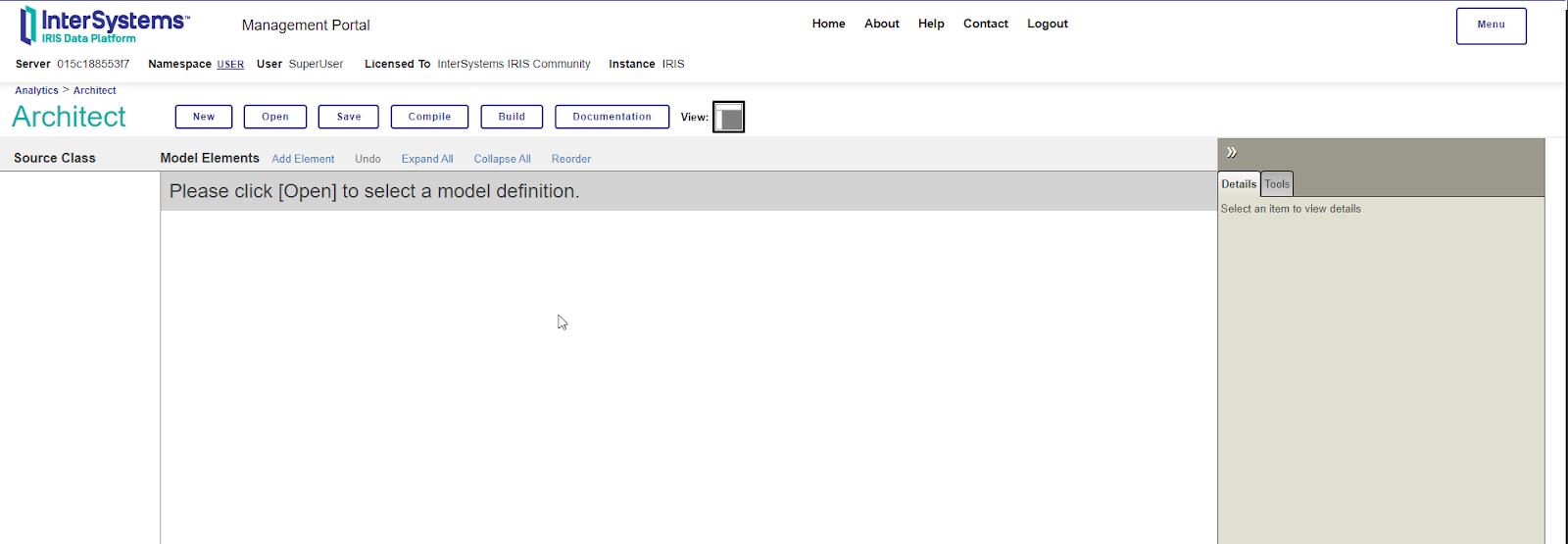
Task: Navigate to Home in top menu
Action: (x=828, y=24)
